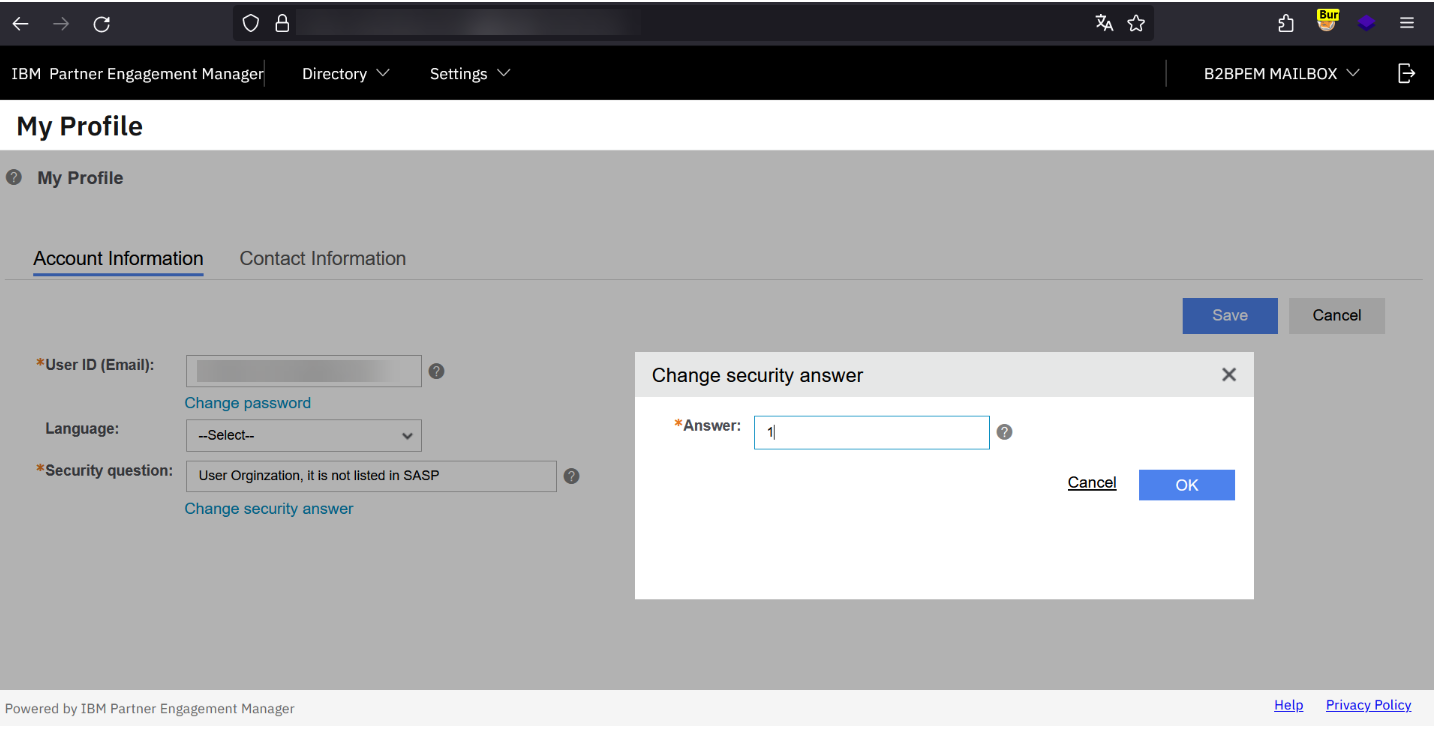Expand the Directory menu

pyautogui.click(x=345, y=74)
